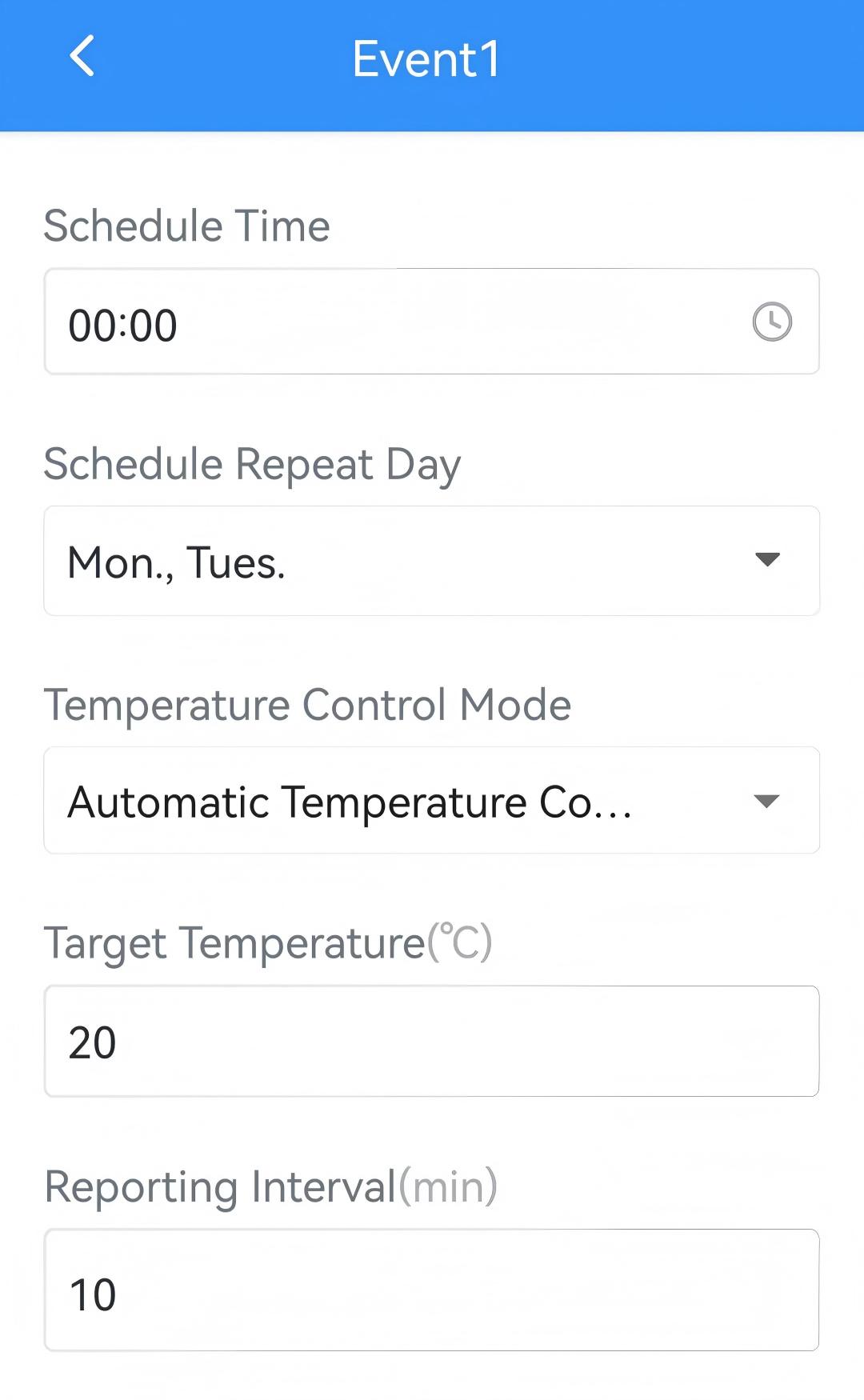Open time picker via clock icon

click(772, 322)
